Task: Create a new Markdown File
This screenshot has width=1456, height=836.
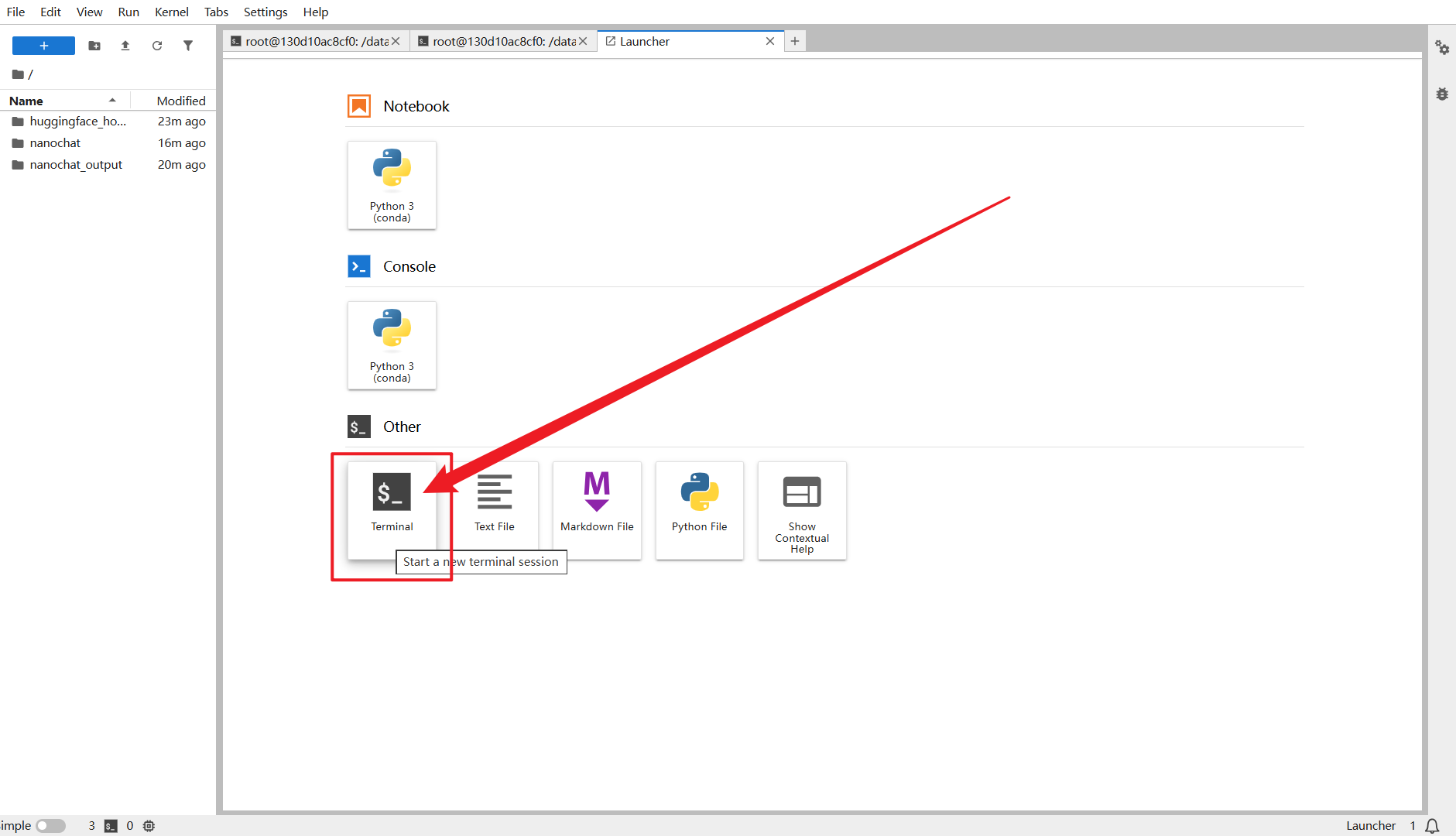Action: coord(597,510)
